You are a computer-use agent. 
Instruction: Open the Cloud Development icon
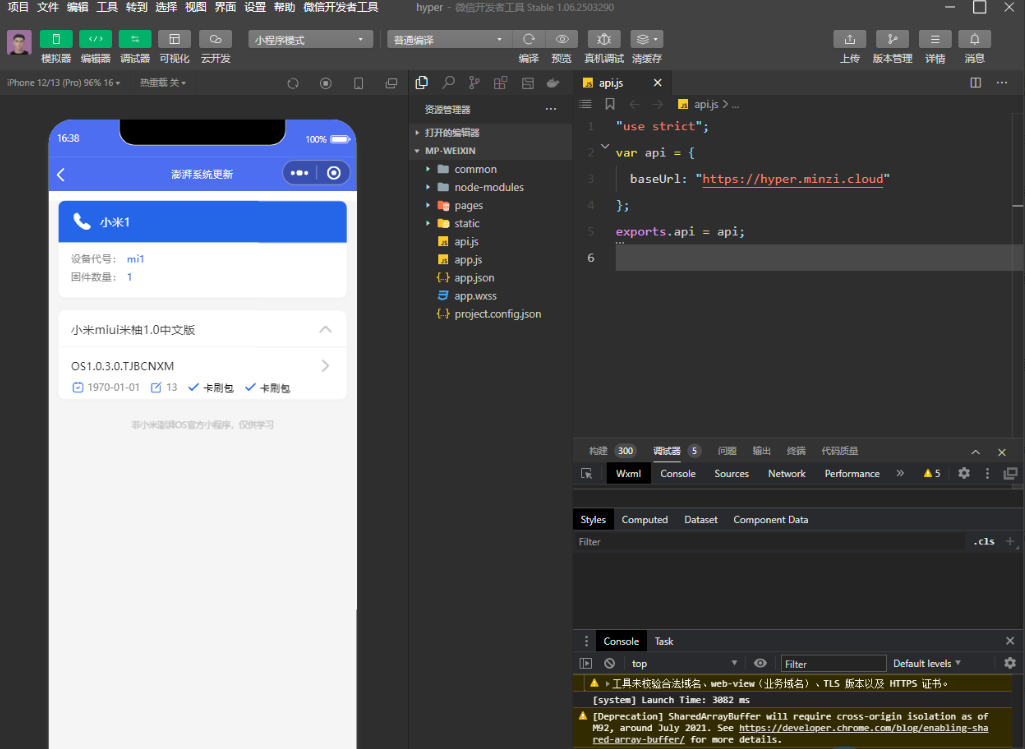[215, 39]
